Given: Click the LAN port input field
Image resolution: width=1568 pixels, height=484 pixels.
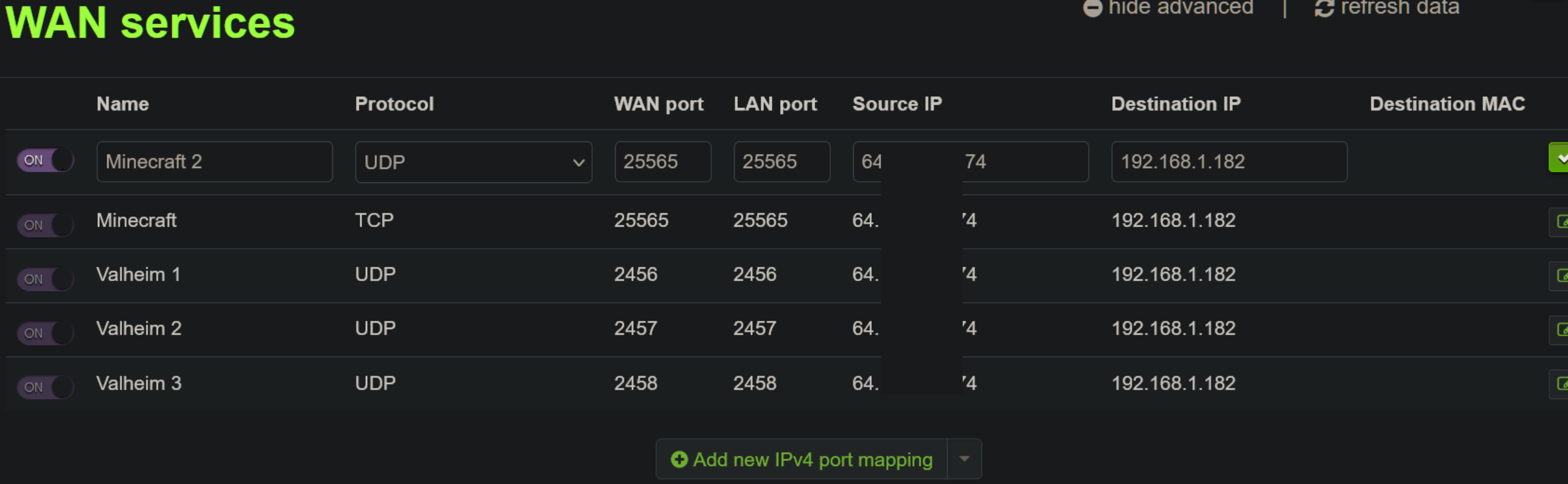Looking at the screenshot, I should (782, 162).
